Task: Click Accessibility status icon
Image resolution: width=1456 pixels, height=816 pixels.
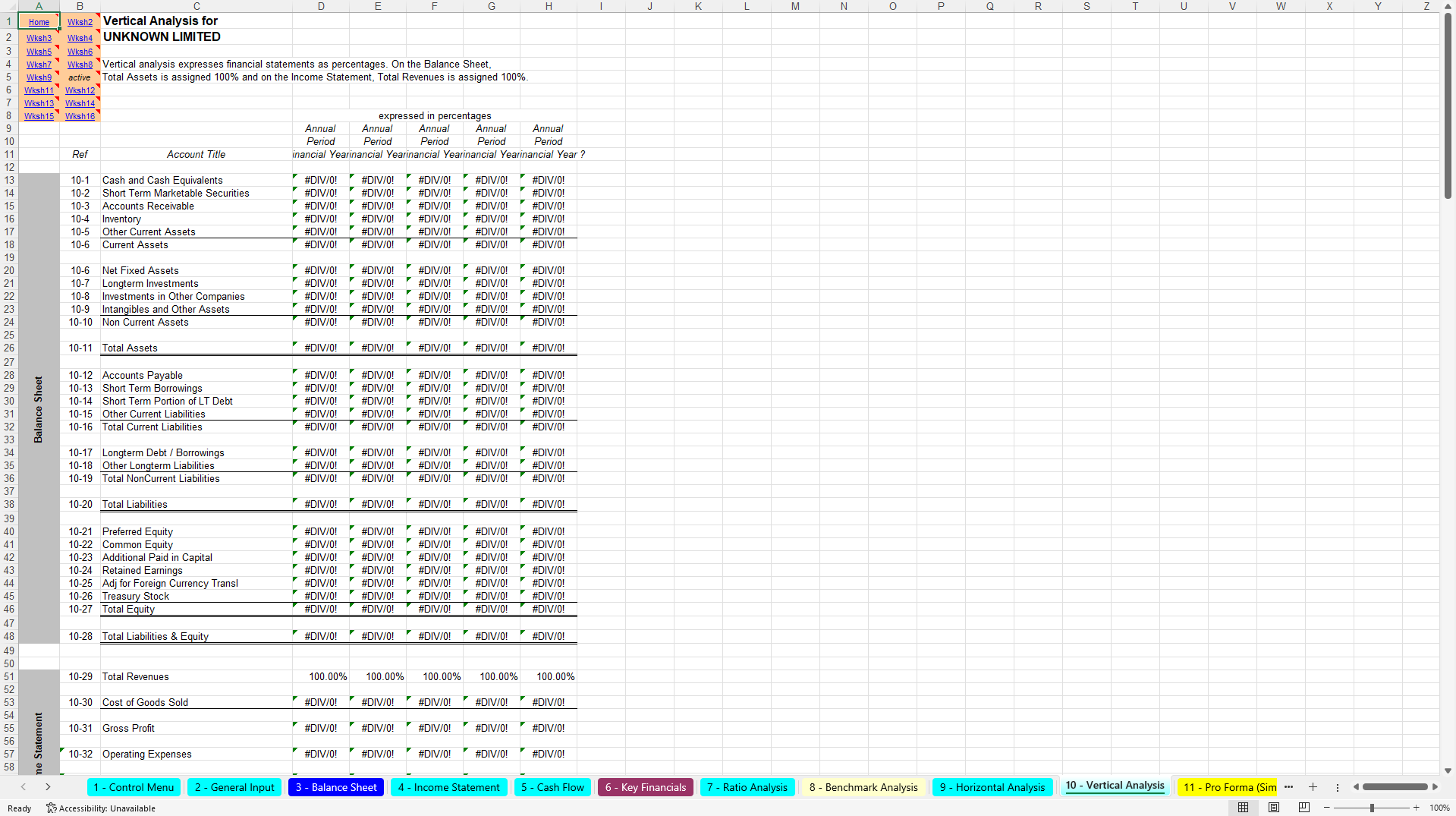Action: tap(52, 808)
